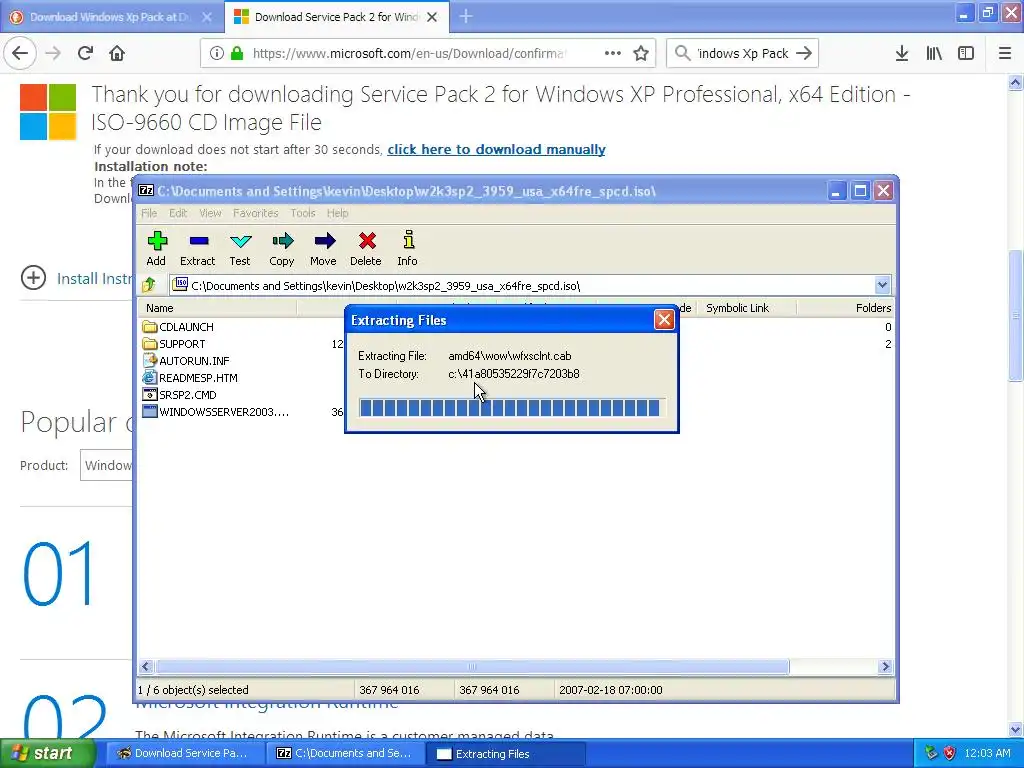The image size is (1024, 768).
Task: Open the Tools menu in 7-Zip
Action: pos(302,213)
